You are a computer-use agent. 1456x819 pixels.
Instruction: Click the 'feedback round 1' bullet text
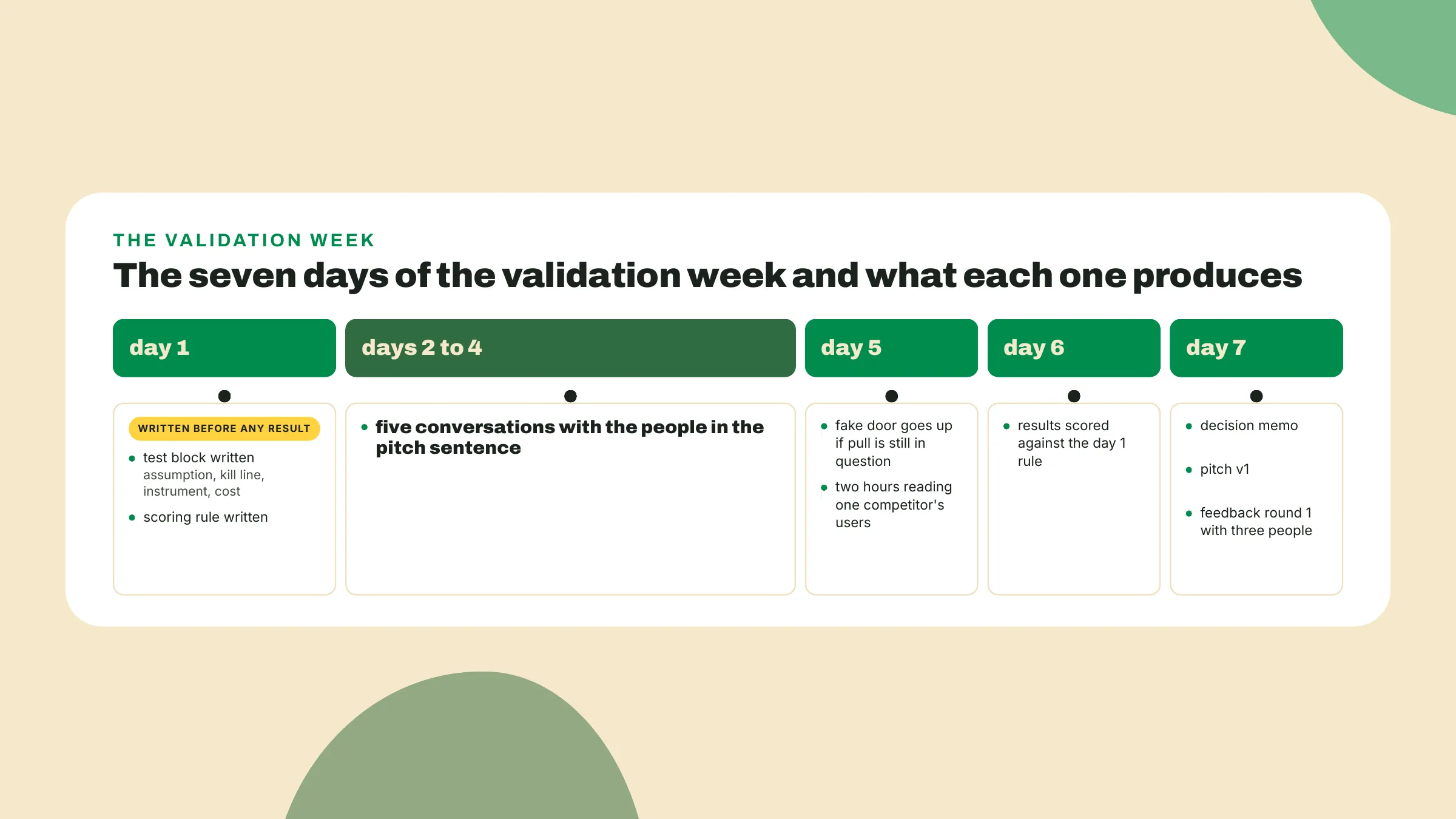[x=1256, y=522]
